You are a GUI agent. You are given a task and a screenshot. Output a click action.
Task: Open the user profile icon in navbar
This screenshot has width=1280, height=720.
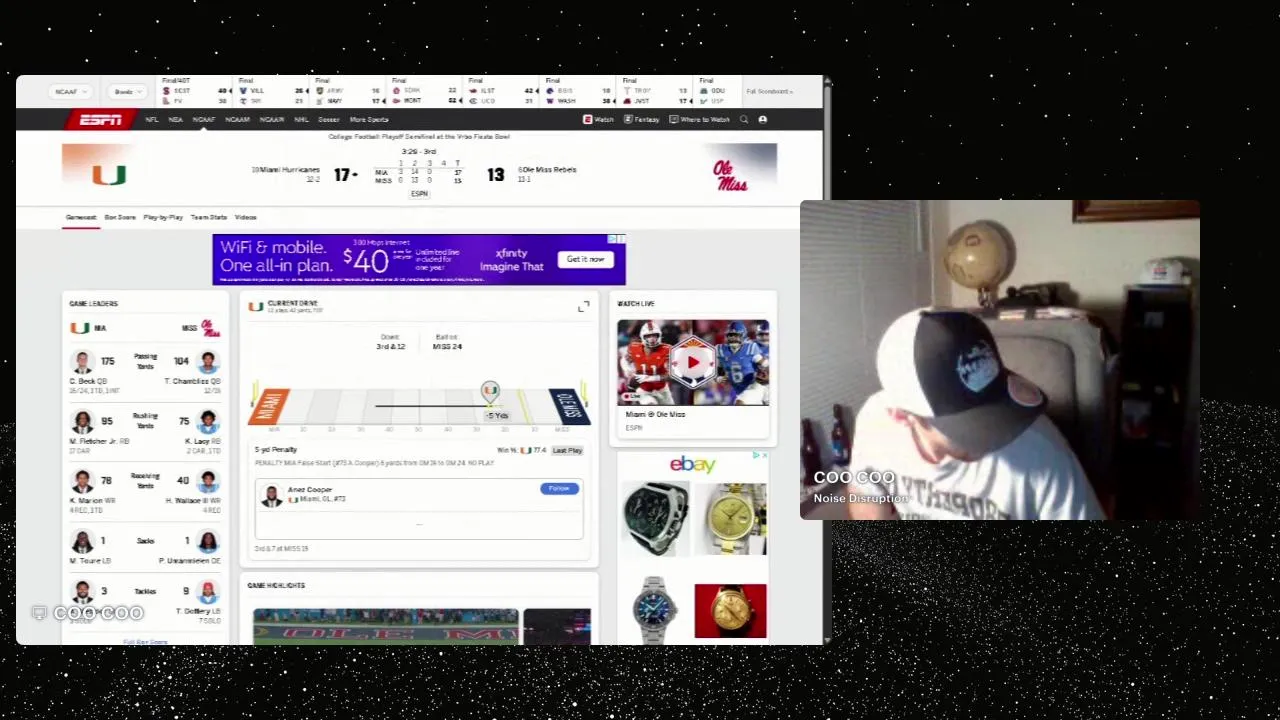763,120
